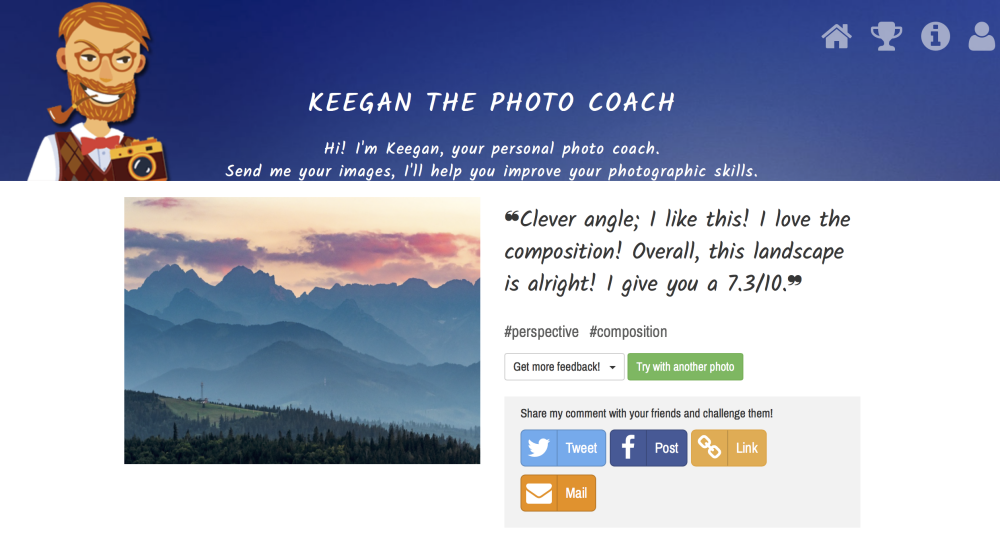Expand the 'Get more feedback!' dropdown
Image resolution: width=1000 pixels, height=559 pixels.
pos(564,367)
